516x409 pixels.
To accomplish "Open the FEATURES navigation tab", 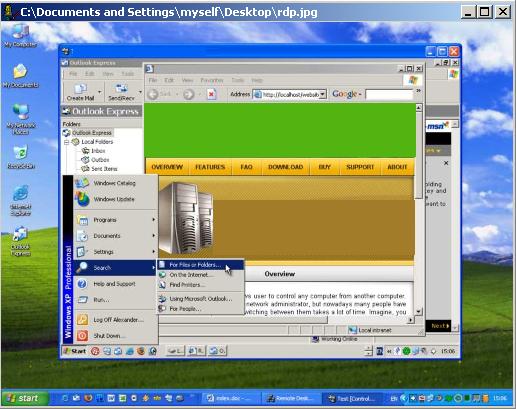I will click(x=210, y=167).
